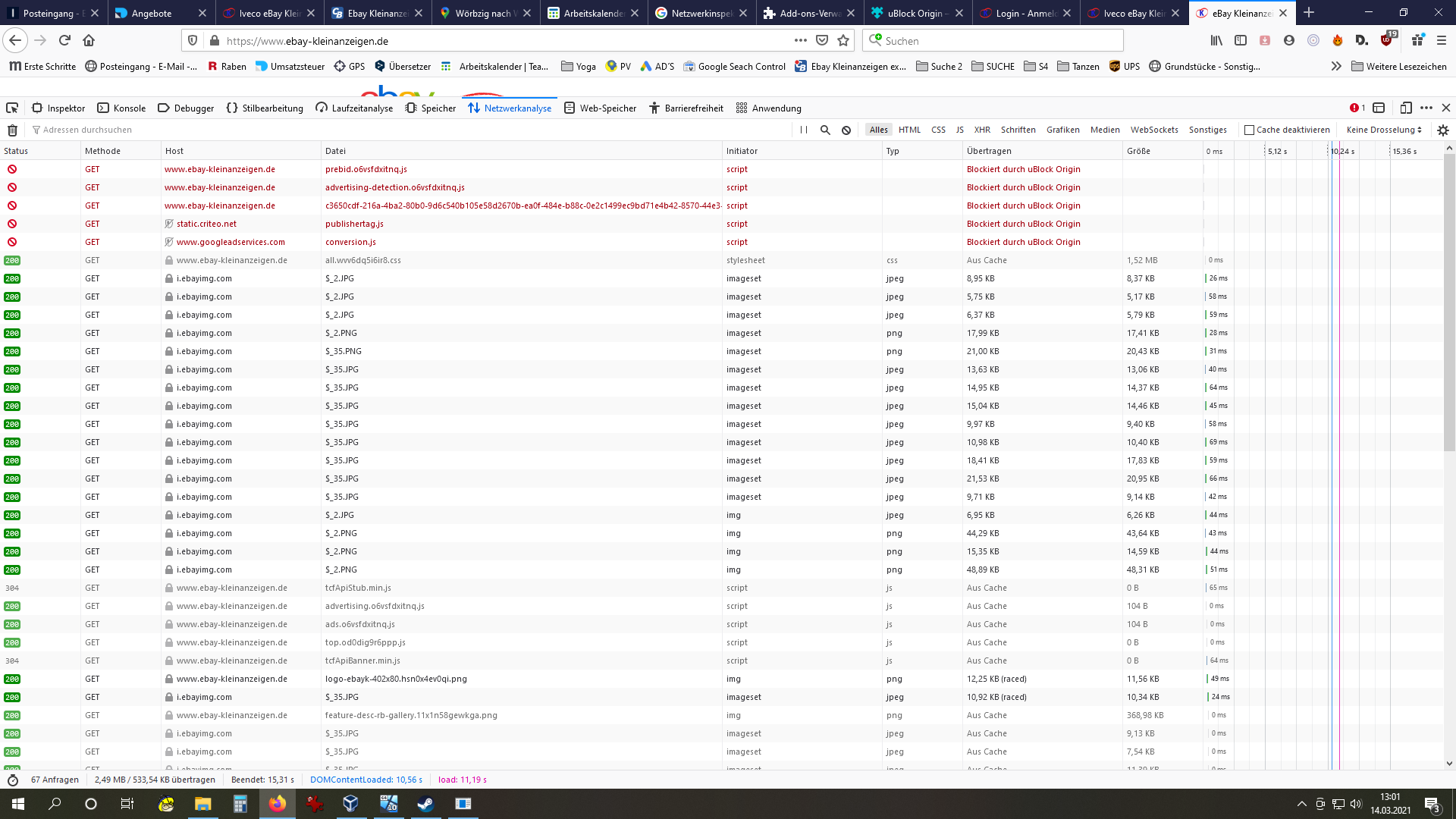The height and width of the screenshot is (819, 1456).
Task: Toggle the XHR request filter
Action: 982,130
